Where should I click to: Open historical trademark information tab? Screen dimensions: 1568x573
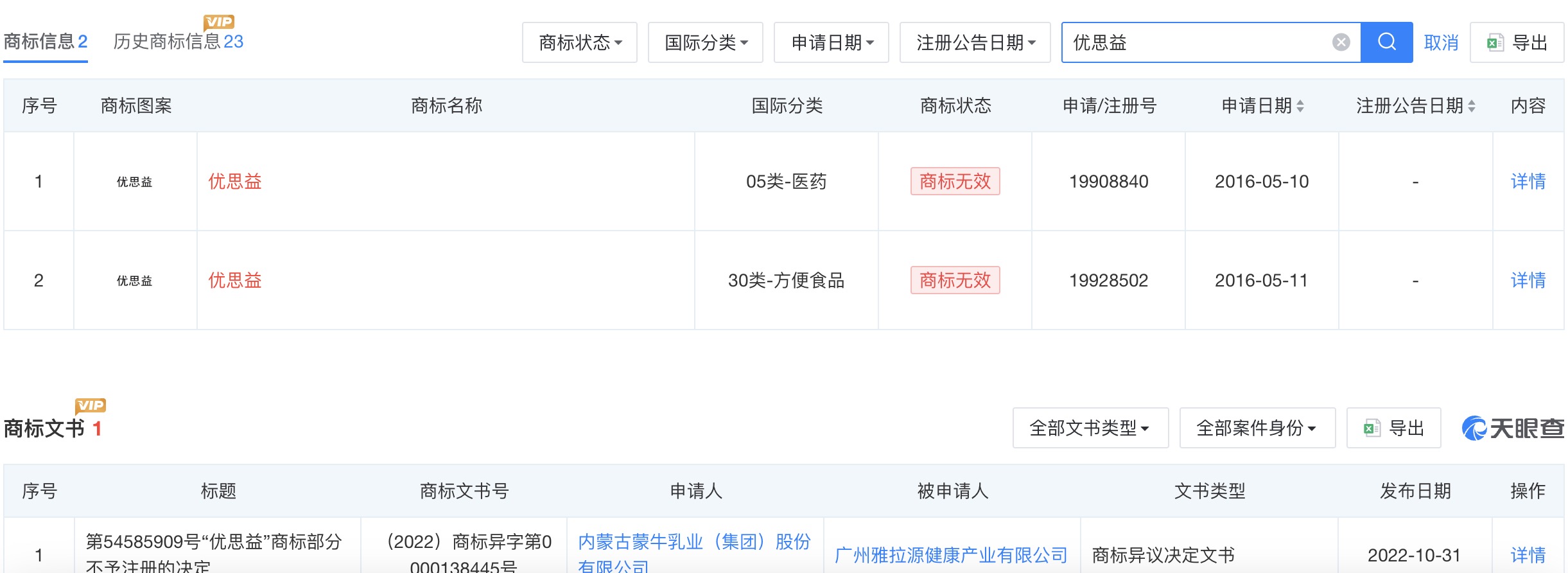tap(178, 42)
